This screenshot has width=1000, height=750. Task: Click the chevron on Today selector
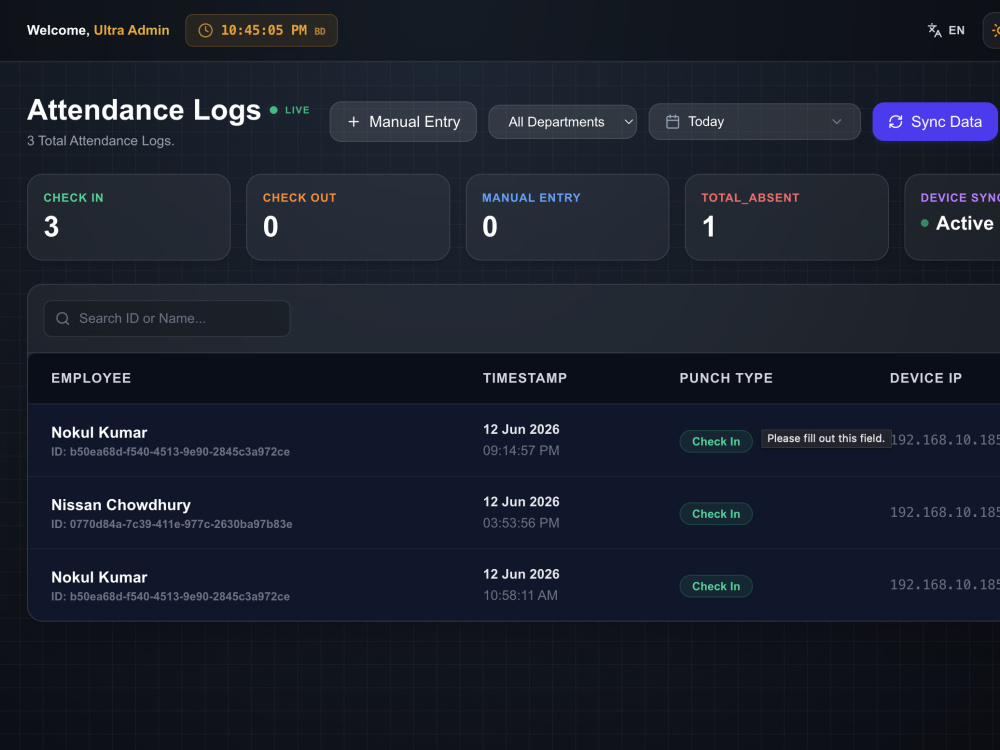click(x=837, y=121)
